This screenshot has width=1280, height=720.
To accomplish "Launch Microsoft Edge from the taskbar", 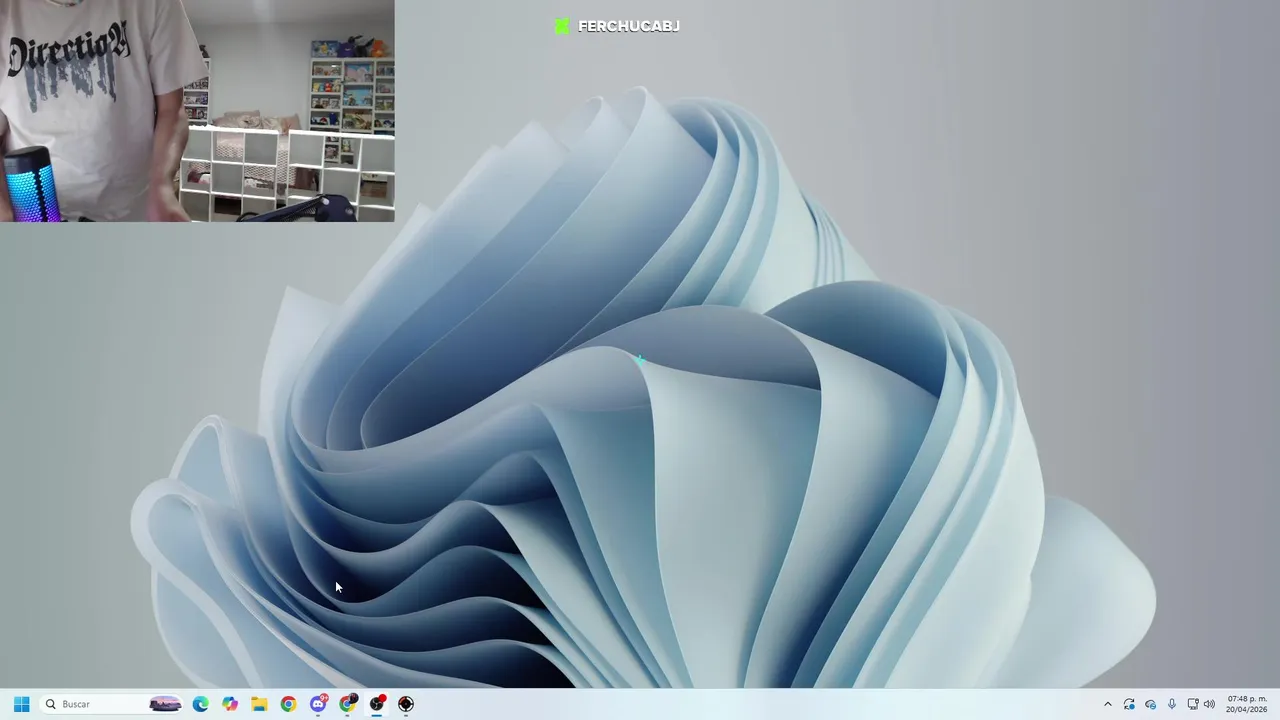I will pos(201,704).
